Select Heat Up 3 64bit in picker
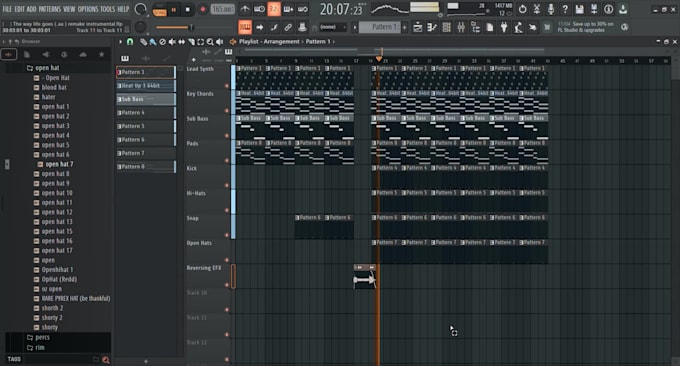680x366 pixels. [x=146, y=85]
